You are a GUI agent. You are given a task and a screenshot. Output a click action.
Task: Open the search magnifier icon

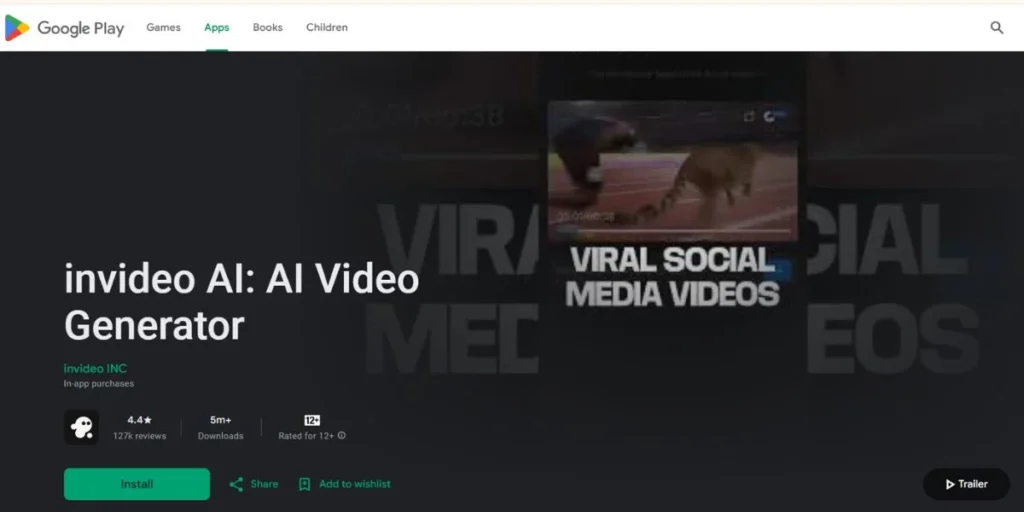point(997,27)
